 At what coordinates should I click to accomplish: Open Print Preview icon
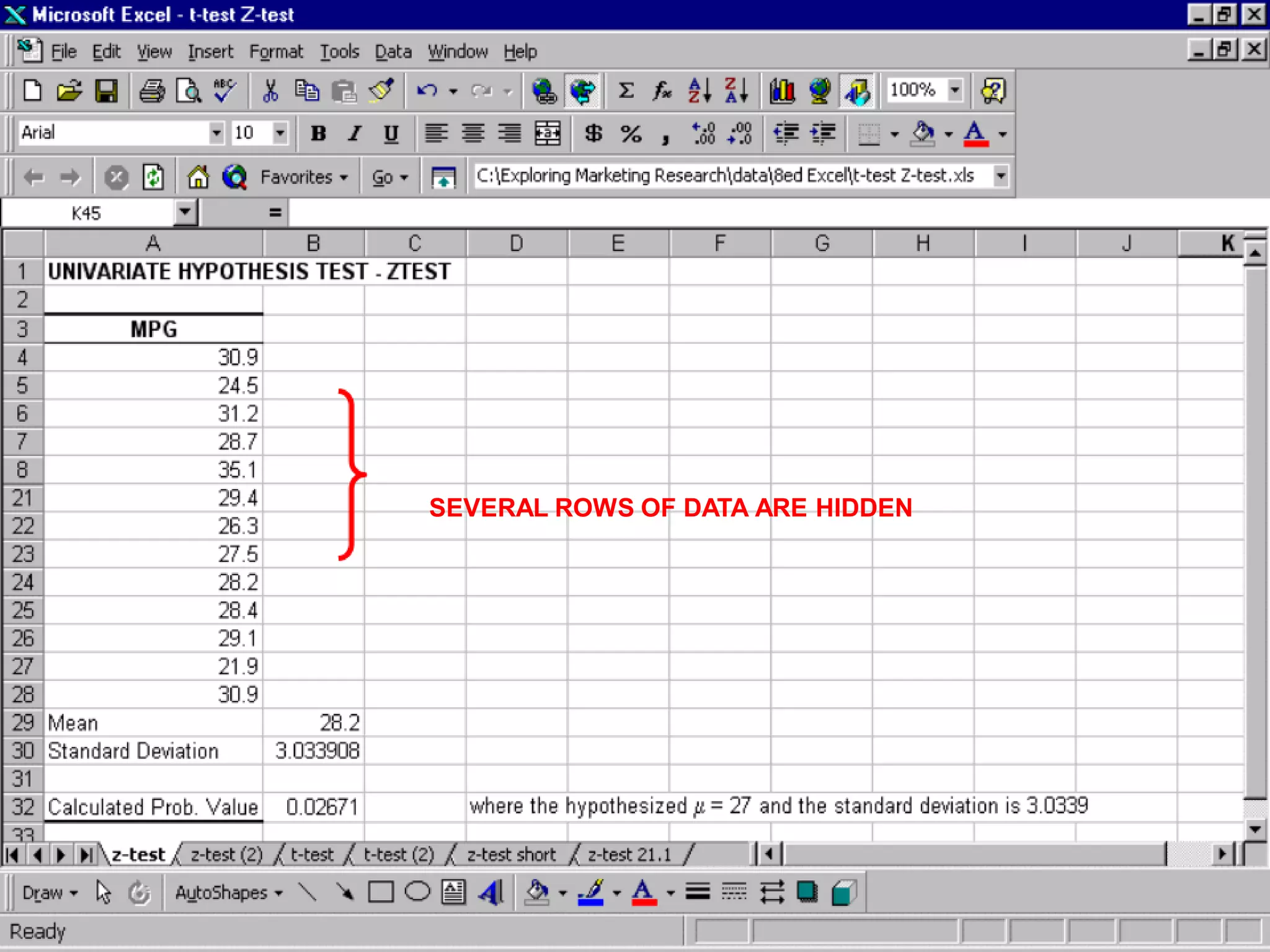pyautogui.click(x=188, y=91)
